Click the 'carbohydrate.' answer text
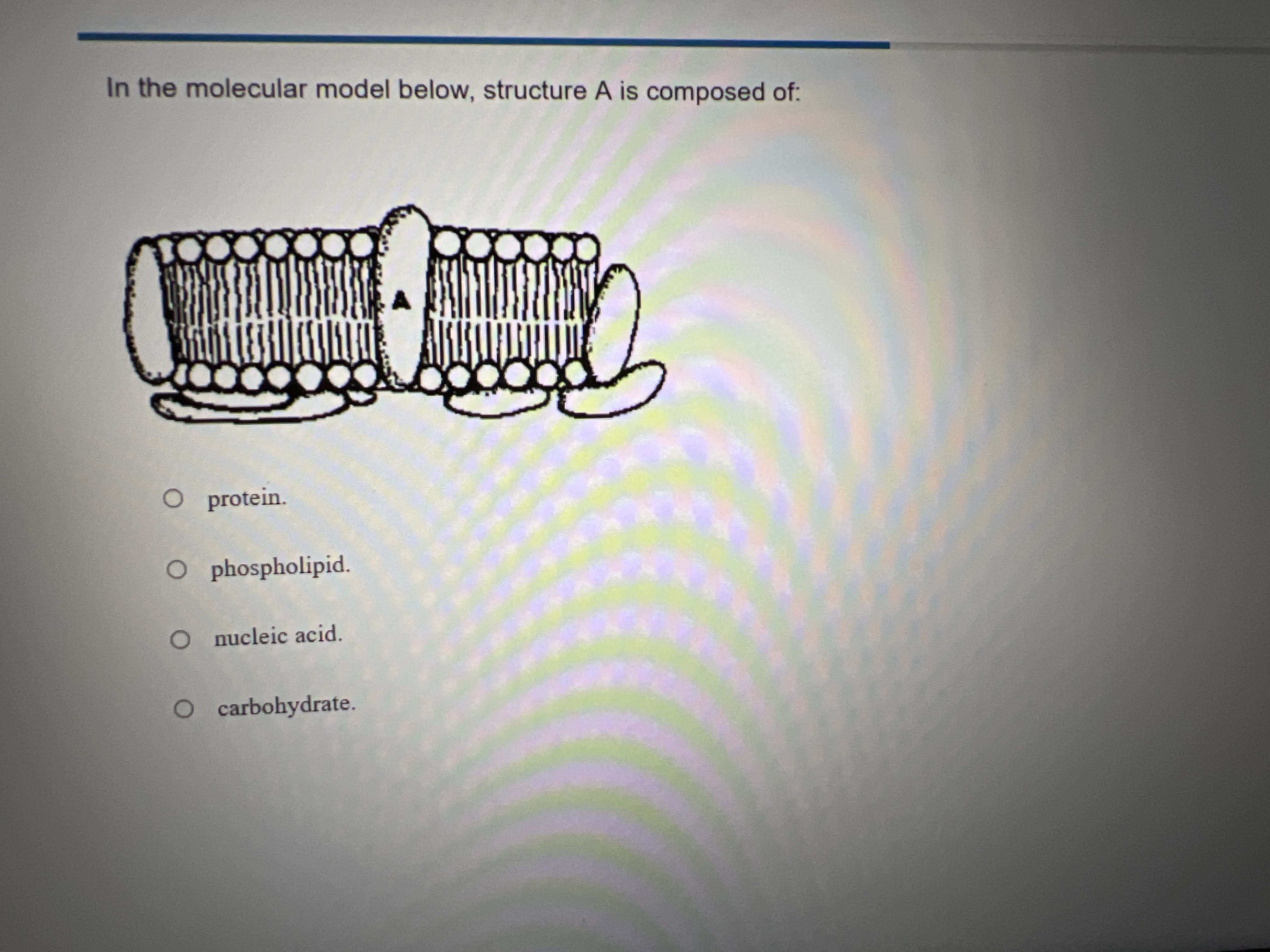 (287, 705)
